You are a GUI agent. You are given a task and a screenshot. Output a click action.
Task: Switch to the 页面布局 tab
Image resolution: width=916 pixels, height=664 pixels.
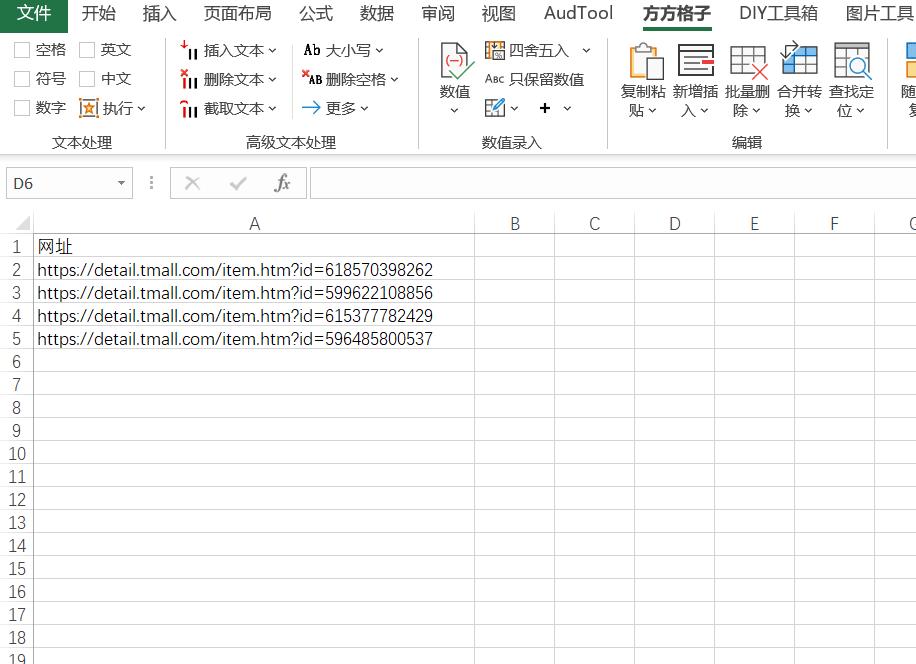pos(238,13)
